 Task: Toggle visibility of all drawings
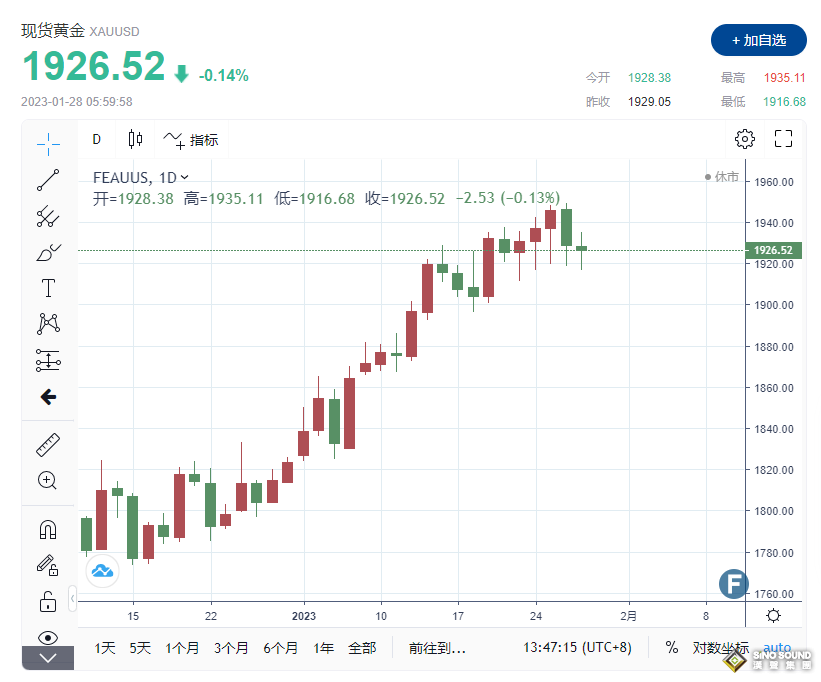tap(48, 637)
